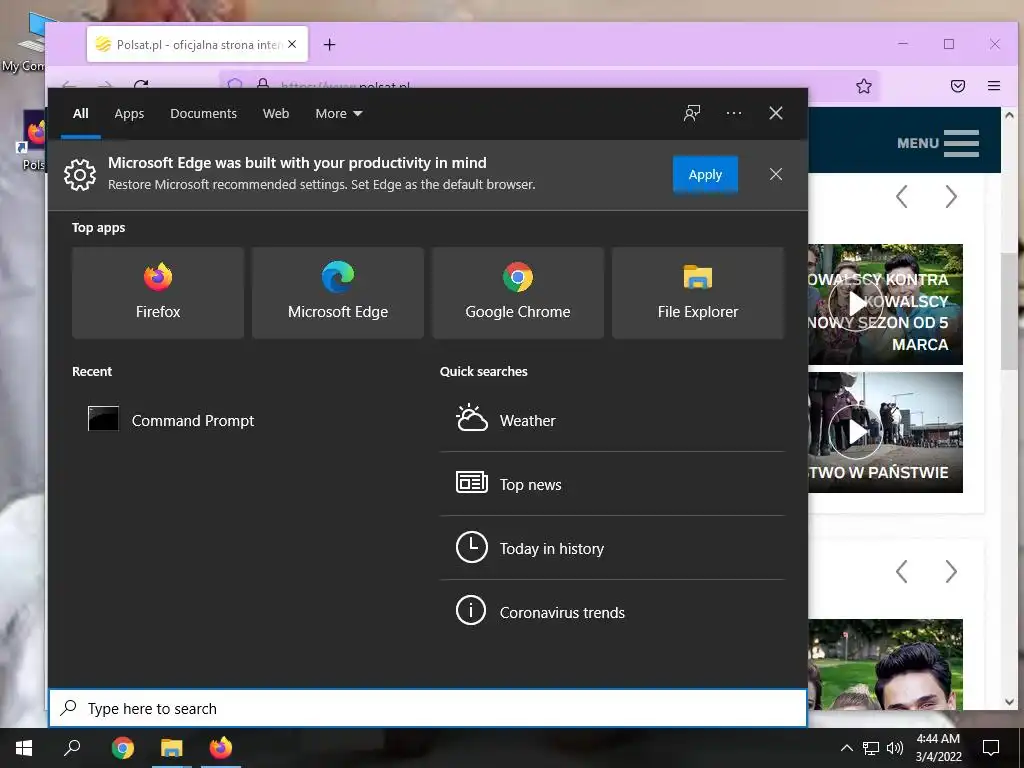Switch to the All tab
The image size is (1024, 768).
[81, 114]
